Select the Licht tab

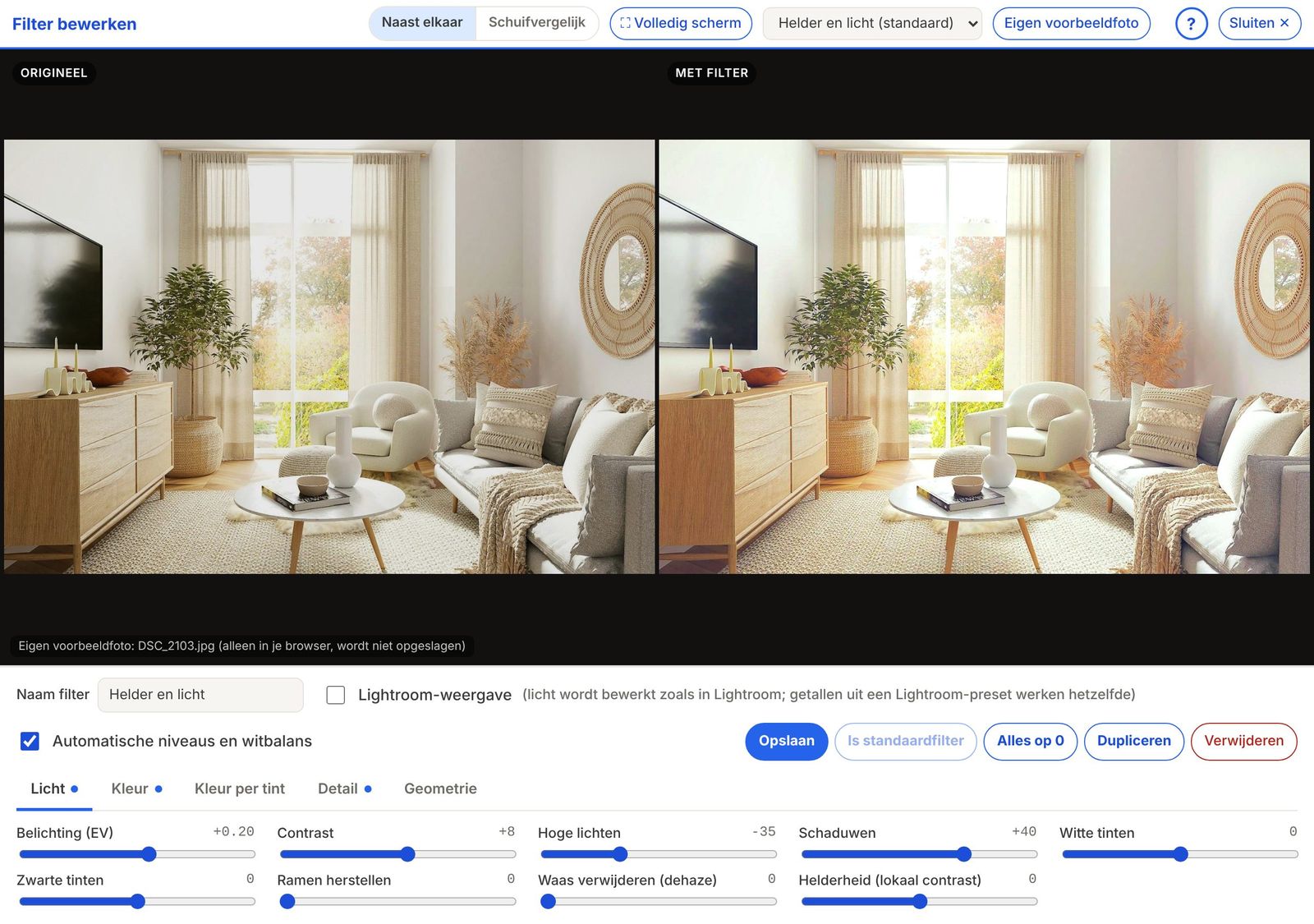54,788
